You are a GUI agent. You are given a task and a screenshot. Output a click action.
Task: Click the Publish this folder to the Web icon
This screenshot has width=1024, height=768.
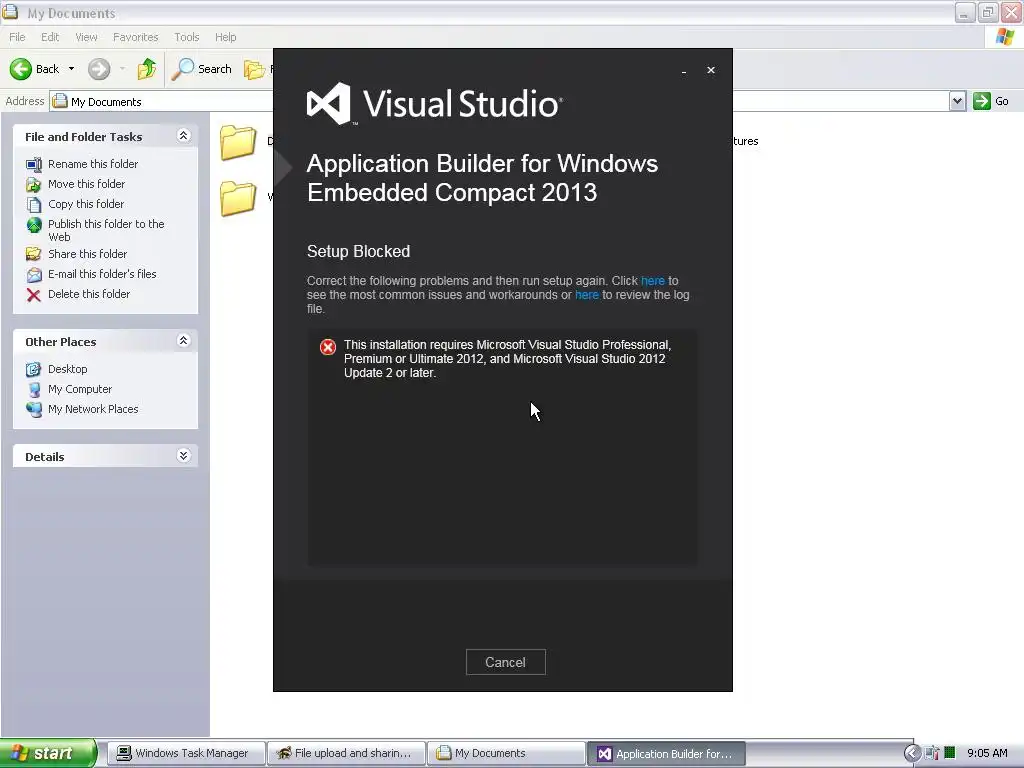[34, 225]
